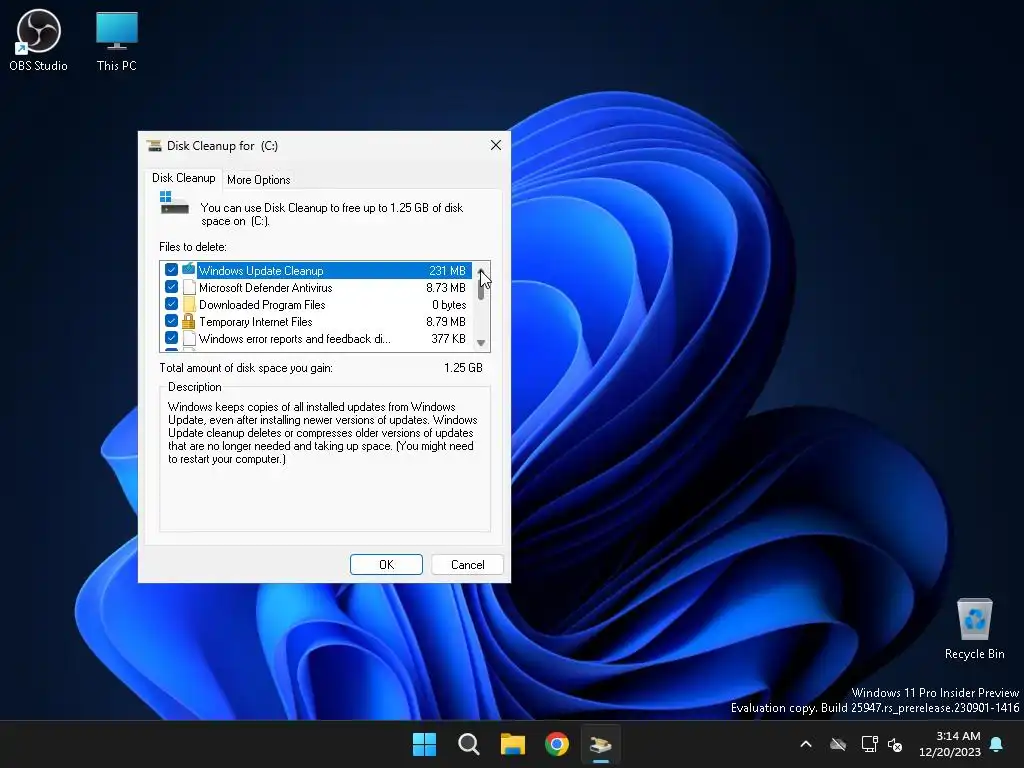Uncheck Microsoft Defender Antivirus checkbox
This screenshot has height=768, width=1024.
171,287
